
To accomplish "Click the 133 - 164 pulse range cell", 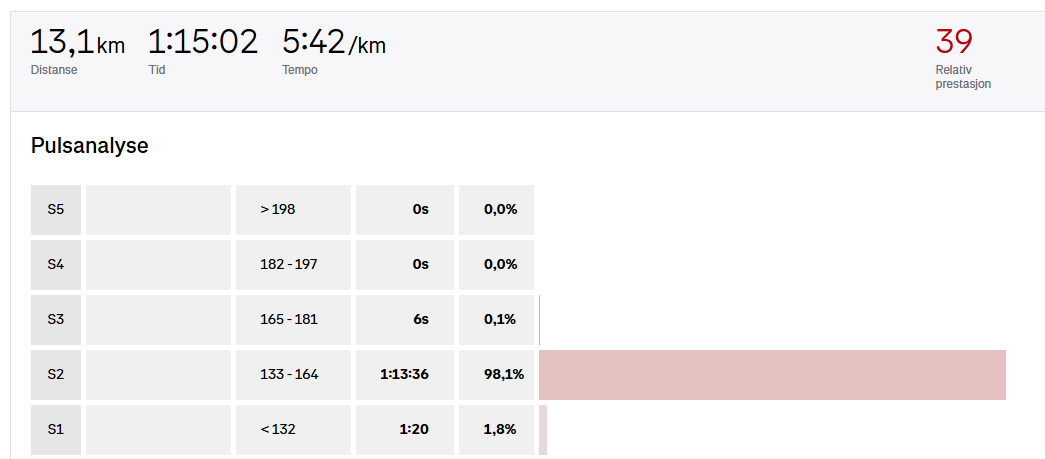I will pyautogui.click(x=293, y=374).
